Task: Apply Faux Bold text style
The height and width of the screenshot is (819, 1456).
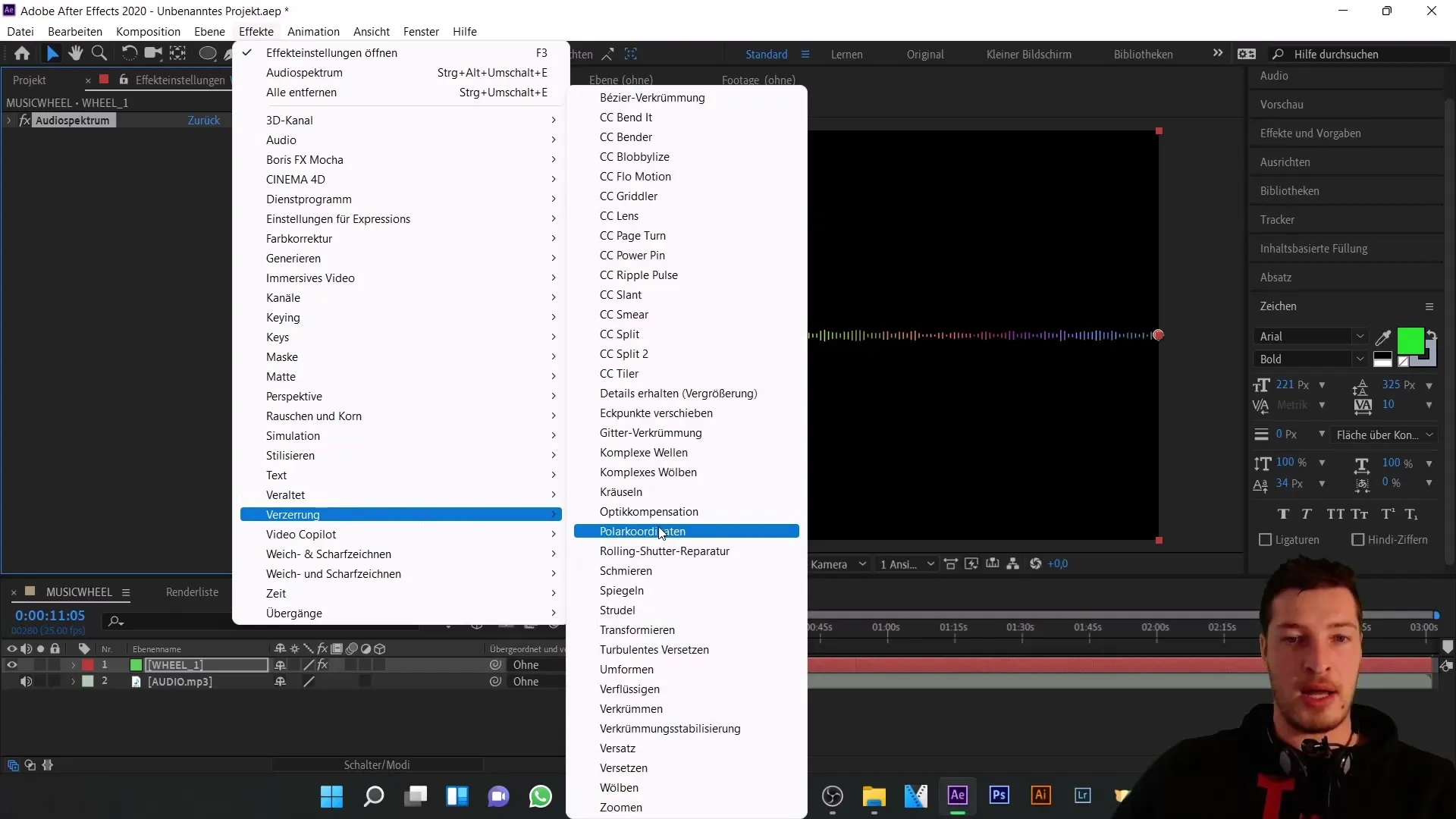Action: pyautogui.click(x=1283, y=514)
